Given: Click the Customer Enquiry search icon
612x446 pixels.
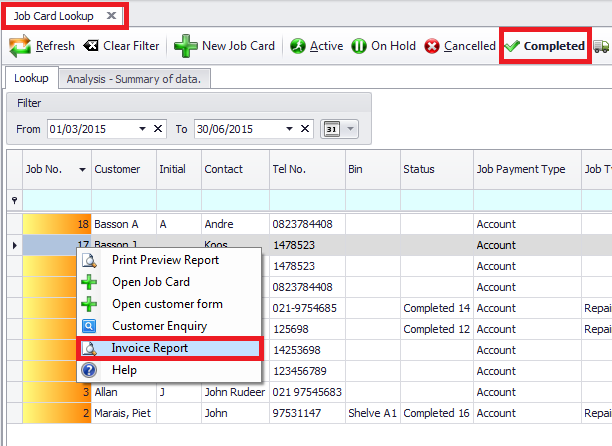Looking at the screenshot, I should click(89, 326).
